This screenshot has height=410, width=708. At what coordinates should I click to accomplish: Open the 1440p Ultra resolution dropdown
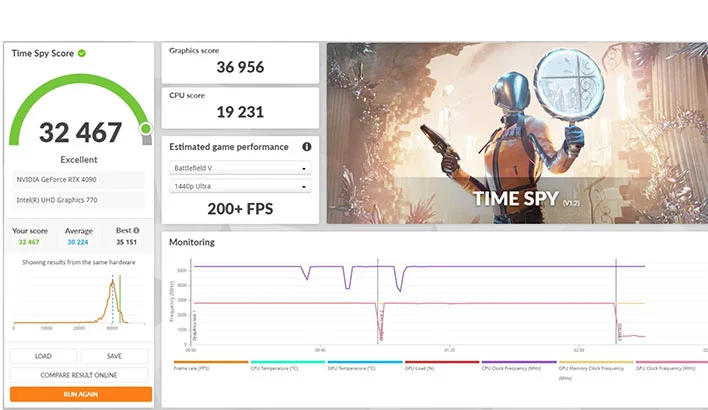(x=239, y=187)
